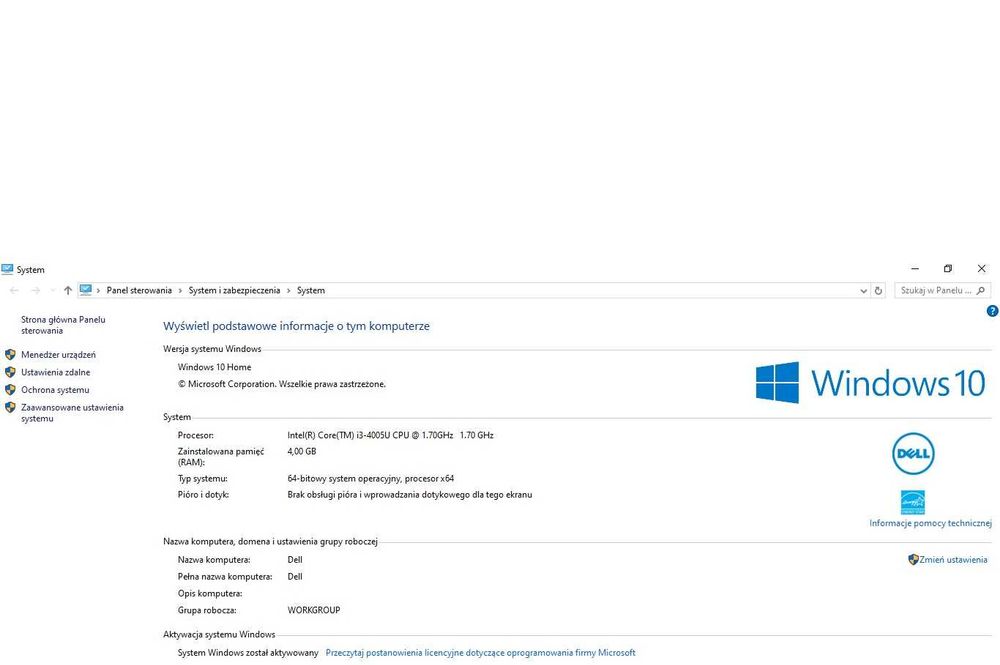
Task: Click the 4,00 GB RAM value
Action: [x=302, y=451]
